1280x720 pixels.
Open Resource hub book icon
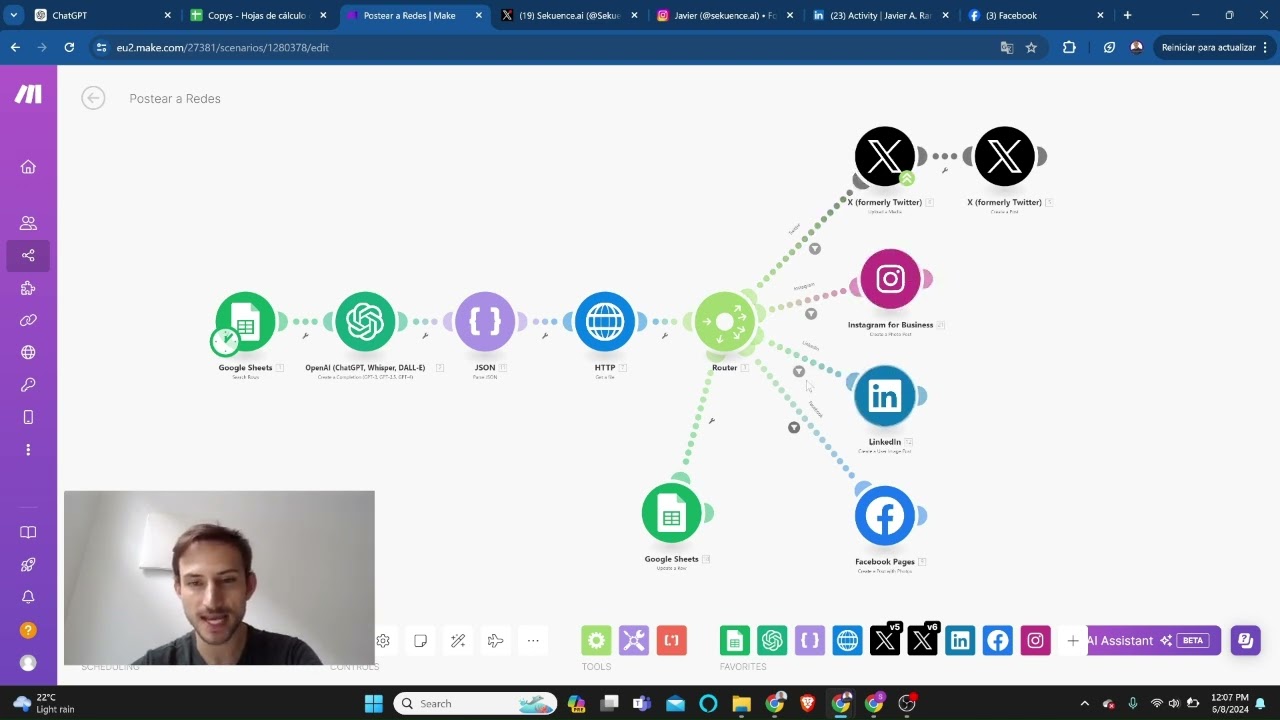coord(28,533)
